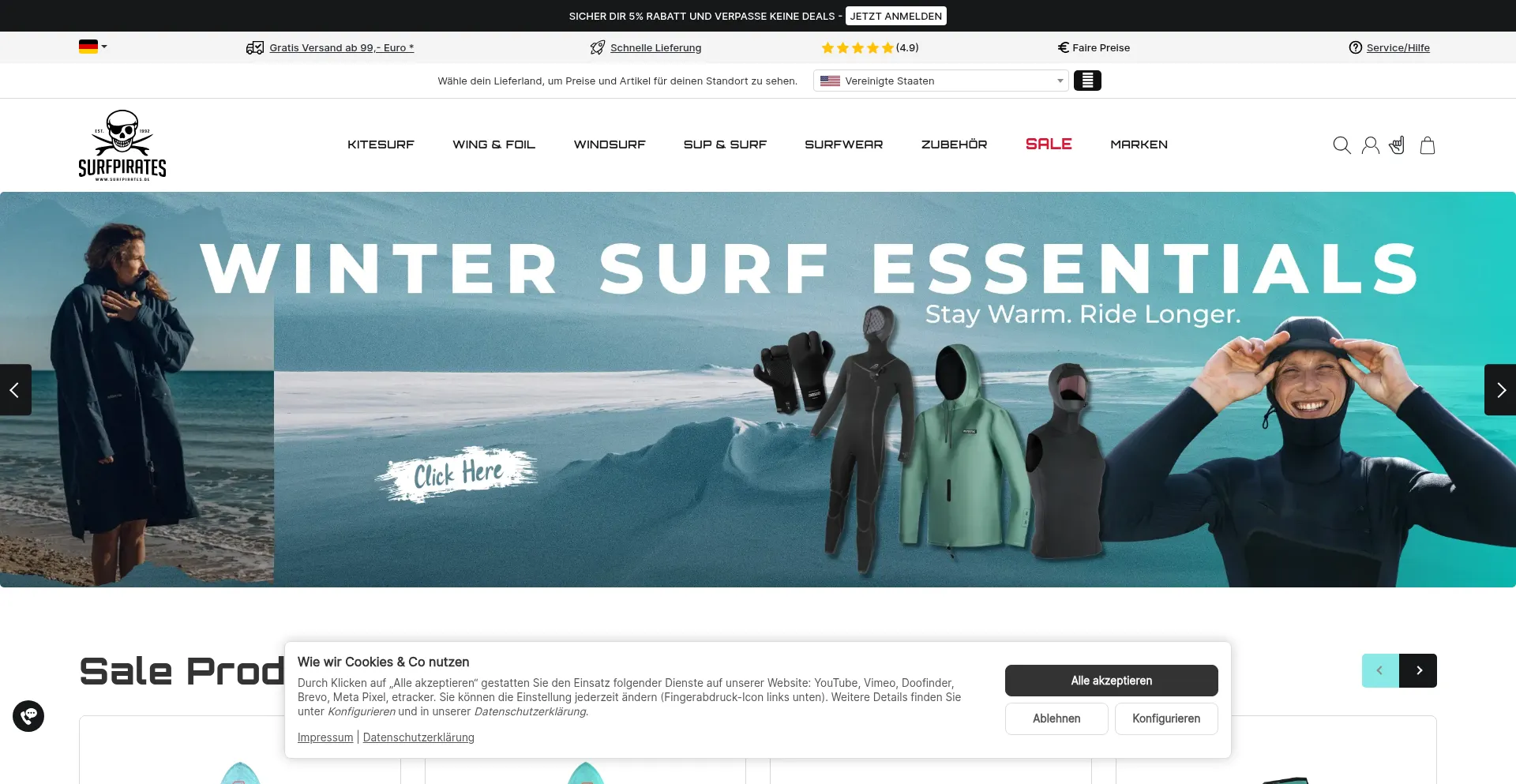Open the shopping bag cart icon

point(1428,145)
